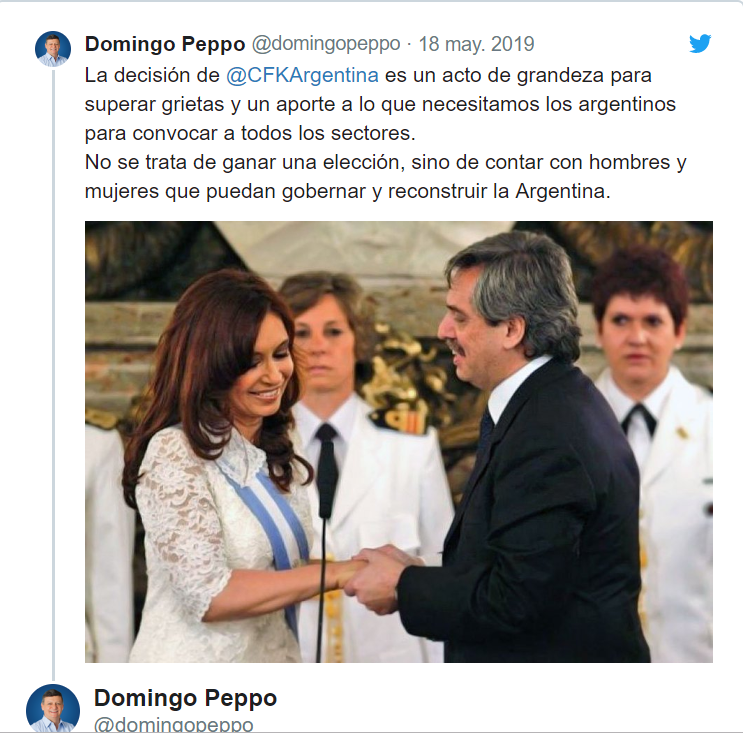Open the larger profile avatar below the photo
Screen dimensions: 743x736
click(53, 709)
